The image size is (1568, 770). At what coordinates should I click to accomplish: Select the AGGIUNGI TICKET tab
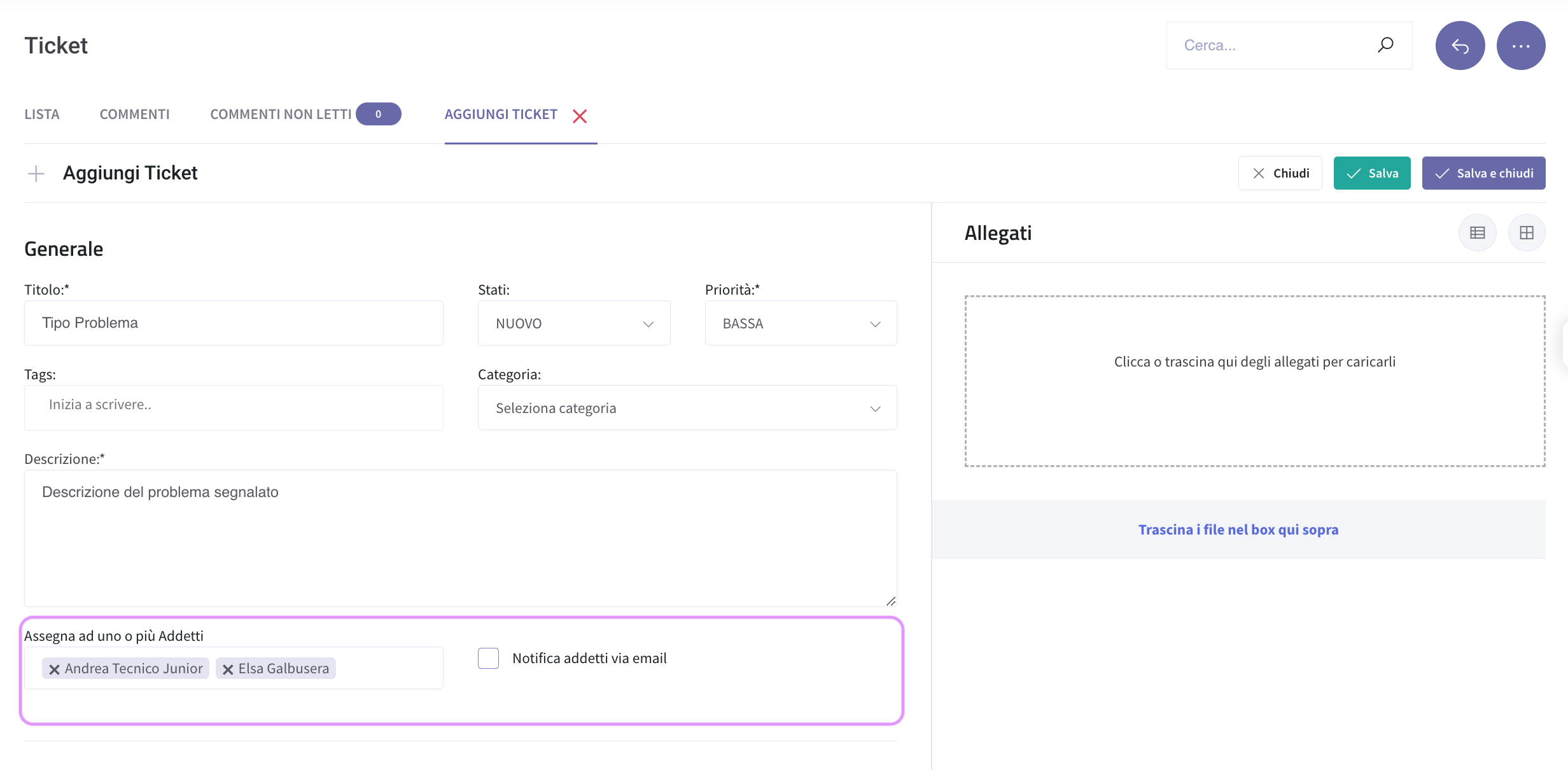coord(501,115)
